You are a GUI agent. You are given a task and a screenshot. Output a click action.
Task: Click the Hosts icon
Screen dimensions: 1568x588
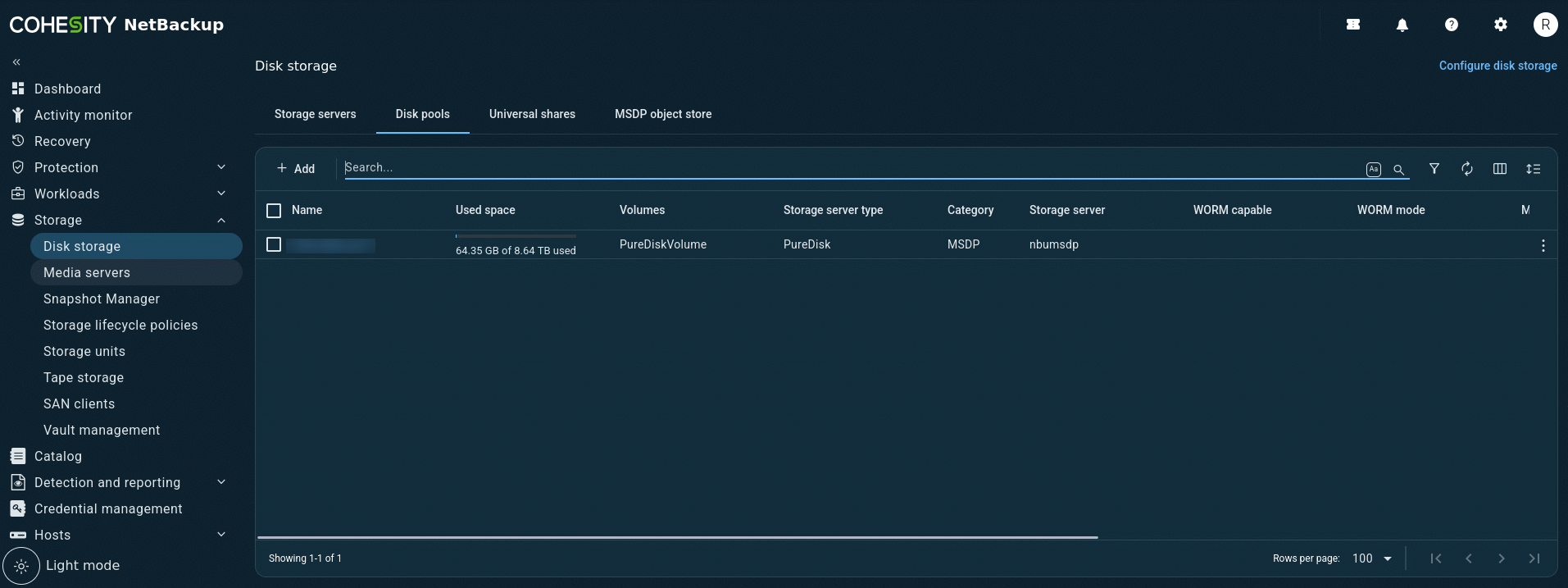click(x=18, y=535)
